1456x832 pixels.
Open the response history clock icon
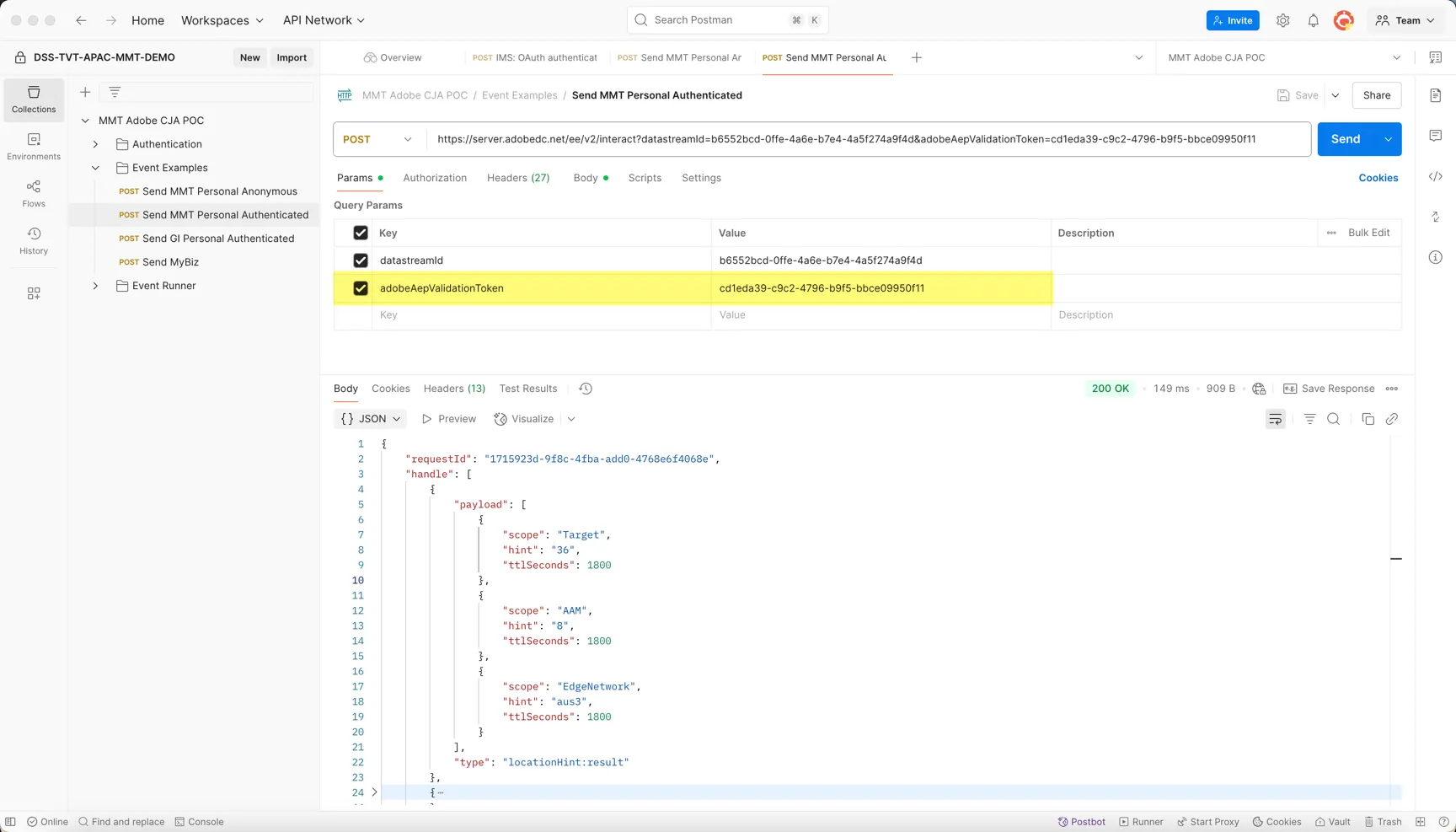tap(586, 389)
